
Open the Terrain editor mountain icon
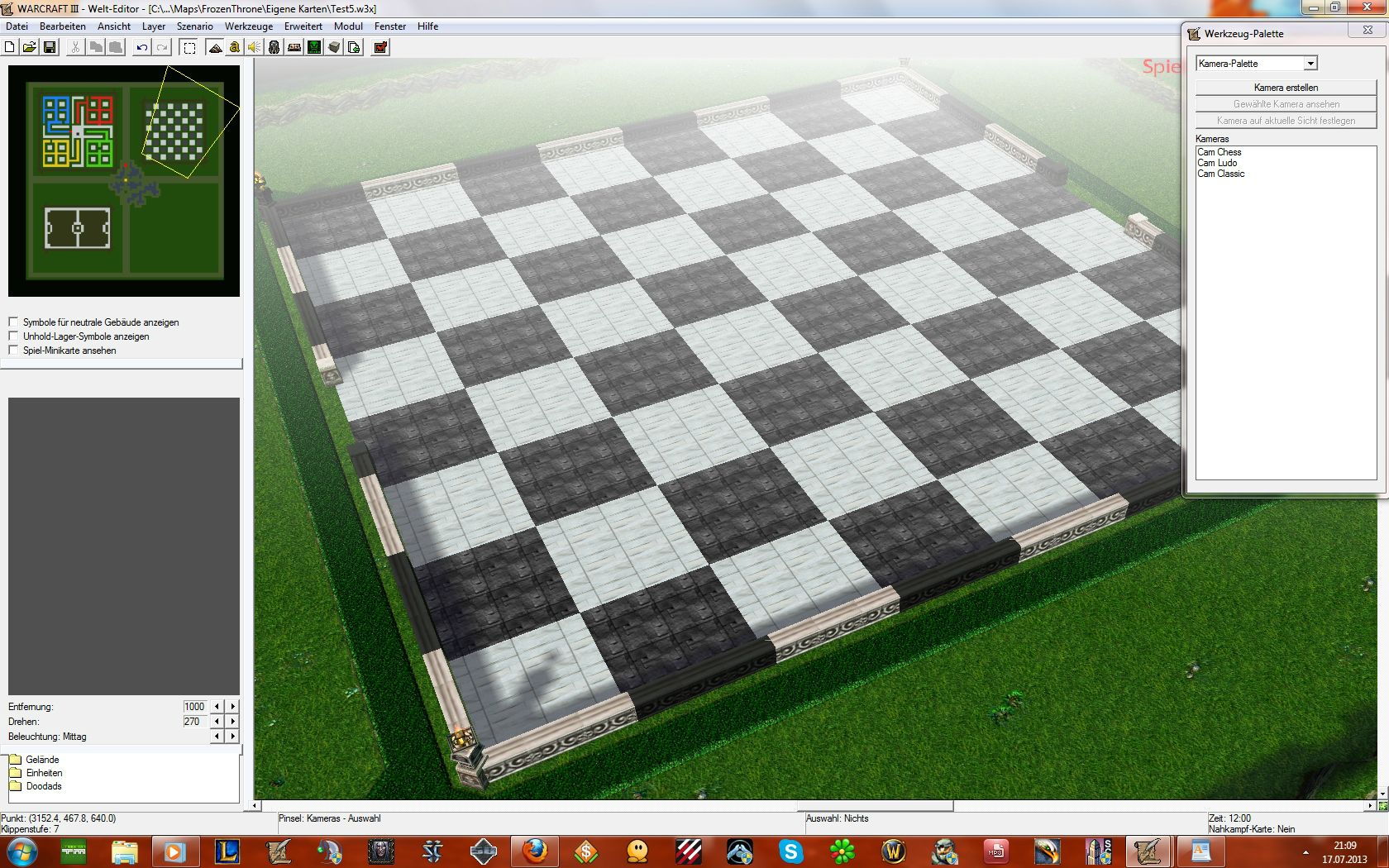(x=215, y=48)
